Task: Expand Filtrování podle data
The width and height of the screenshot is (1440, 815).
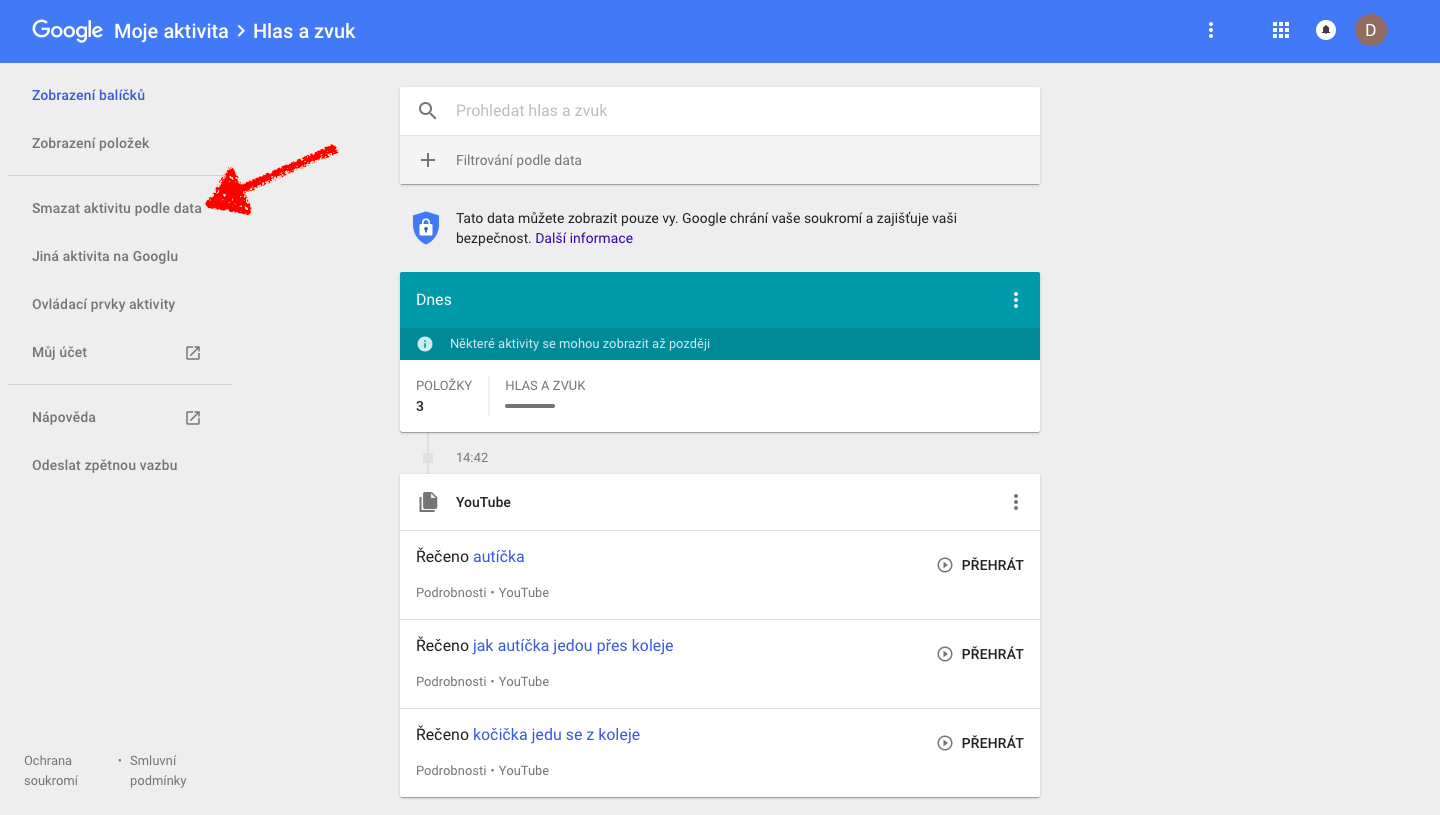Action: 519,160
